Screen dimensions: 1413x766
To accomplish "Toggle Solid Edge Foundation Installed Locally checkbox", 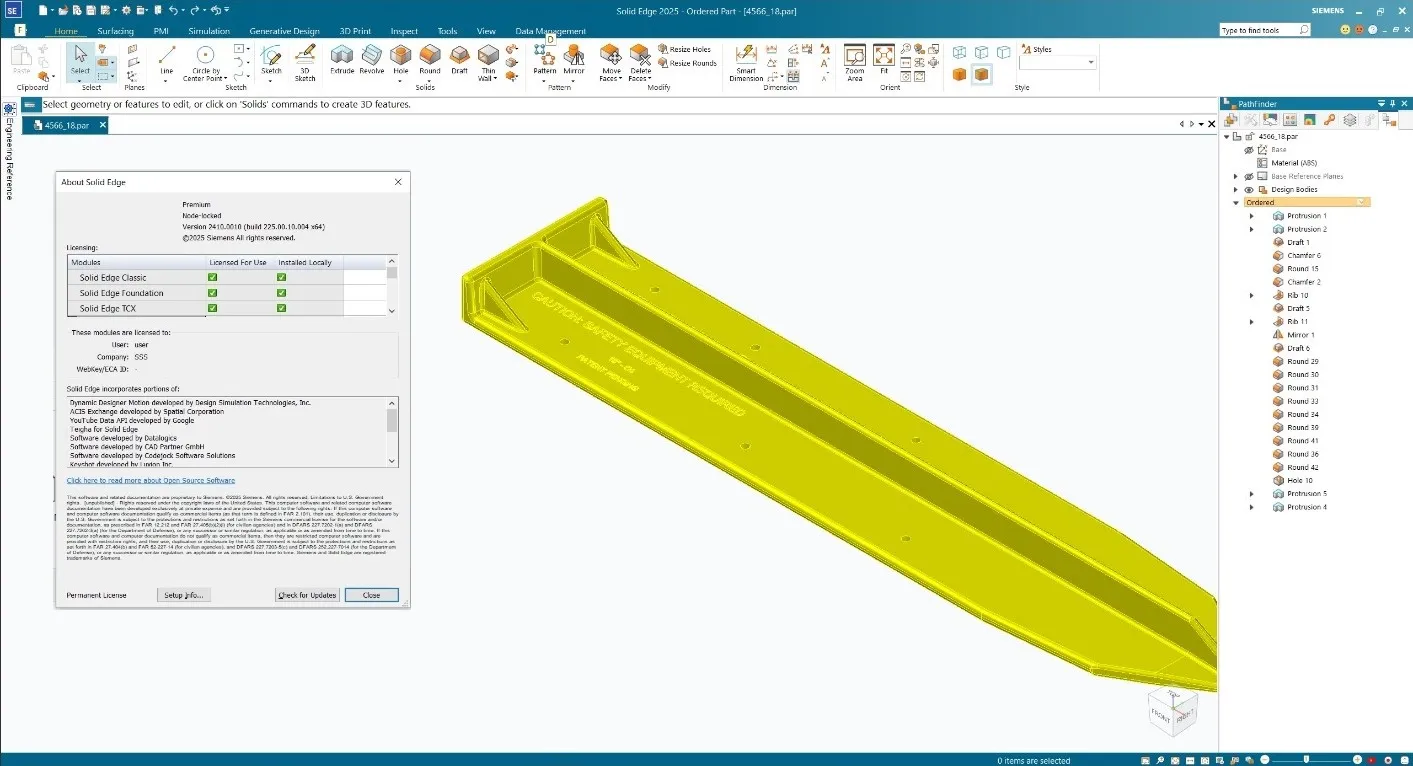I will pyautogui.click(x=281, y=293).
